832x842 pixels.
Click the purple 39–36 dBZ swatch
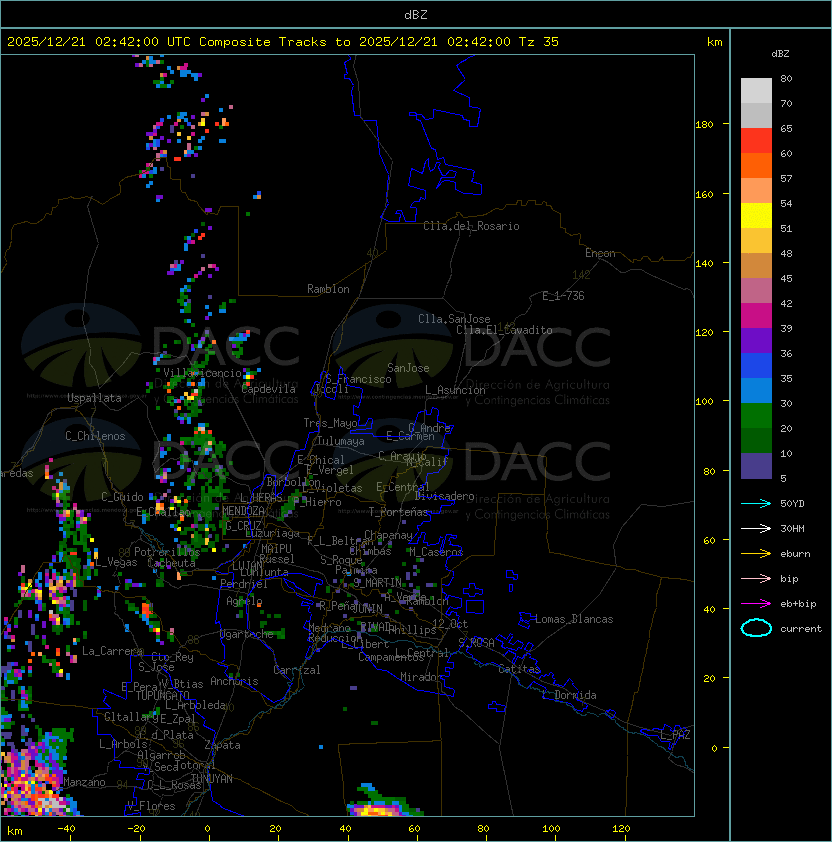[x=756, y=340]
